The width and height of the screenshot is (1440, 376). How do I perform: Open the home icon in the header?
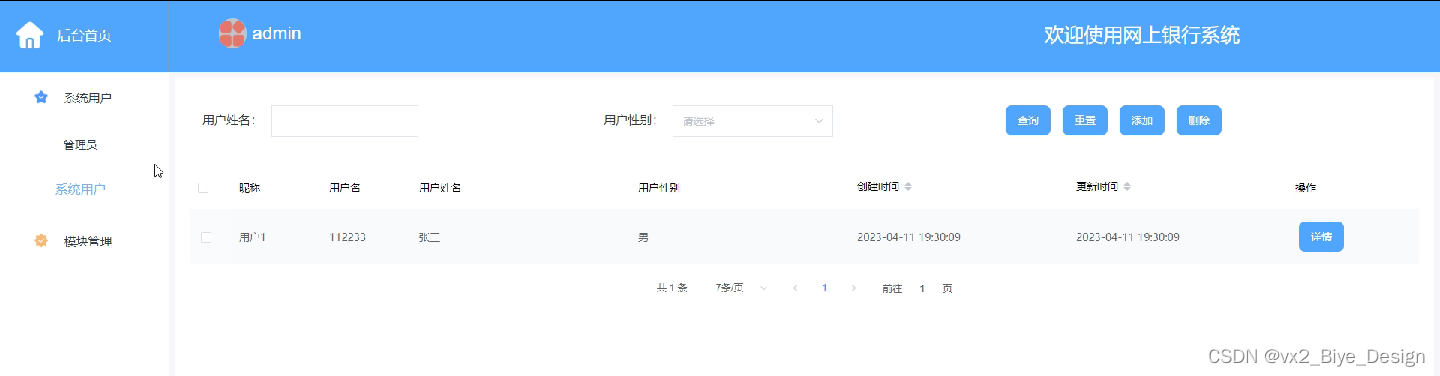click(x=30, y=35)
